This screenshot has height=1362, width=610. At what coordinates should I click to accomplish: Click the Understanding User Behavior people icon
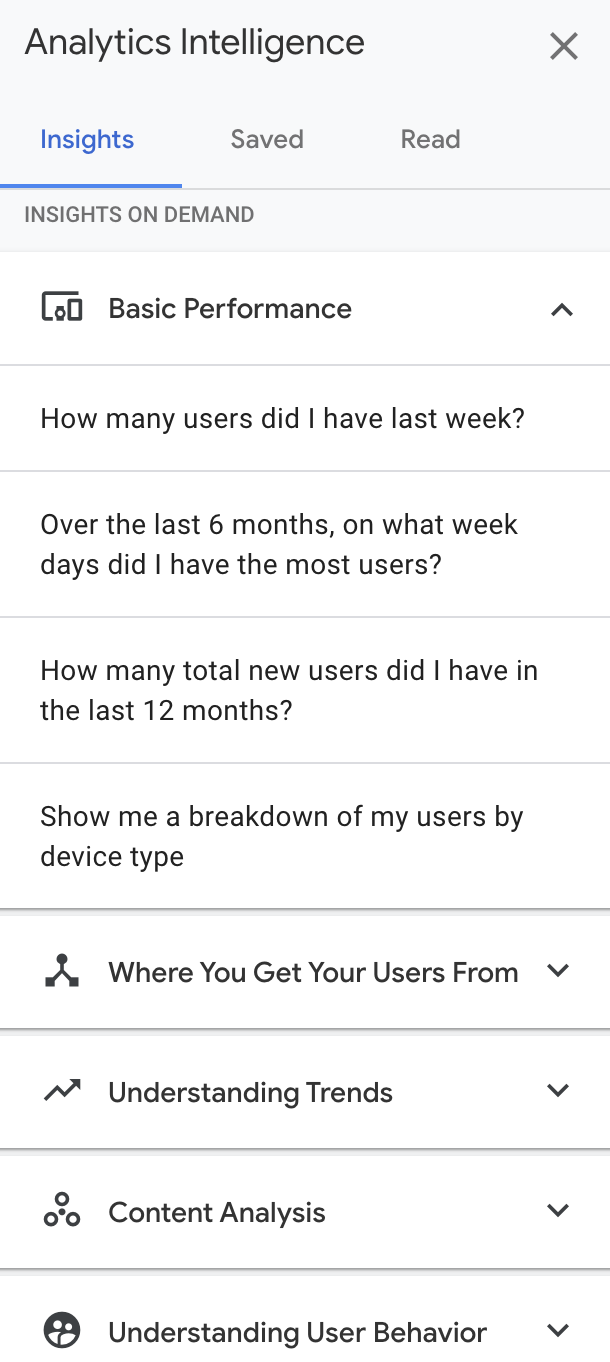(62, 1331)
